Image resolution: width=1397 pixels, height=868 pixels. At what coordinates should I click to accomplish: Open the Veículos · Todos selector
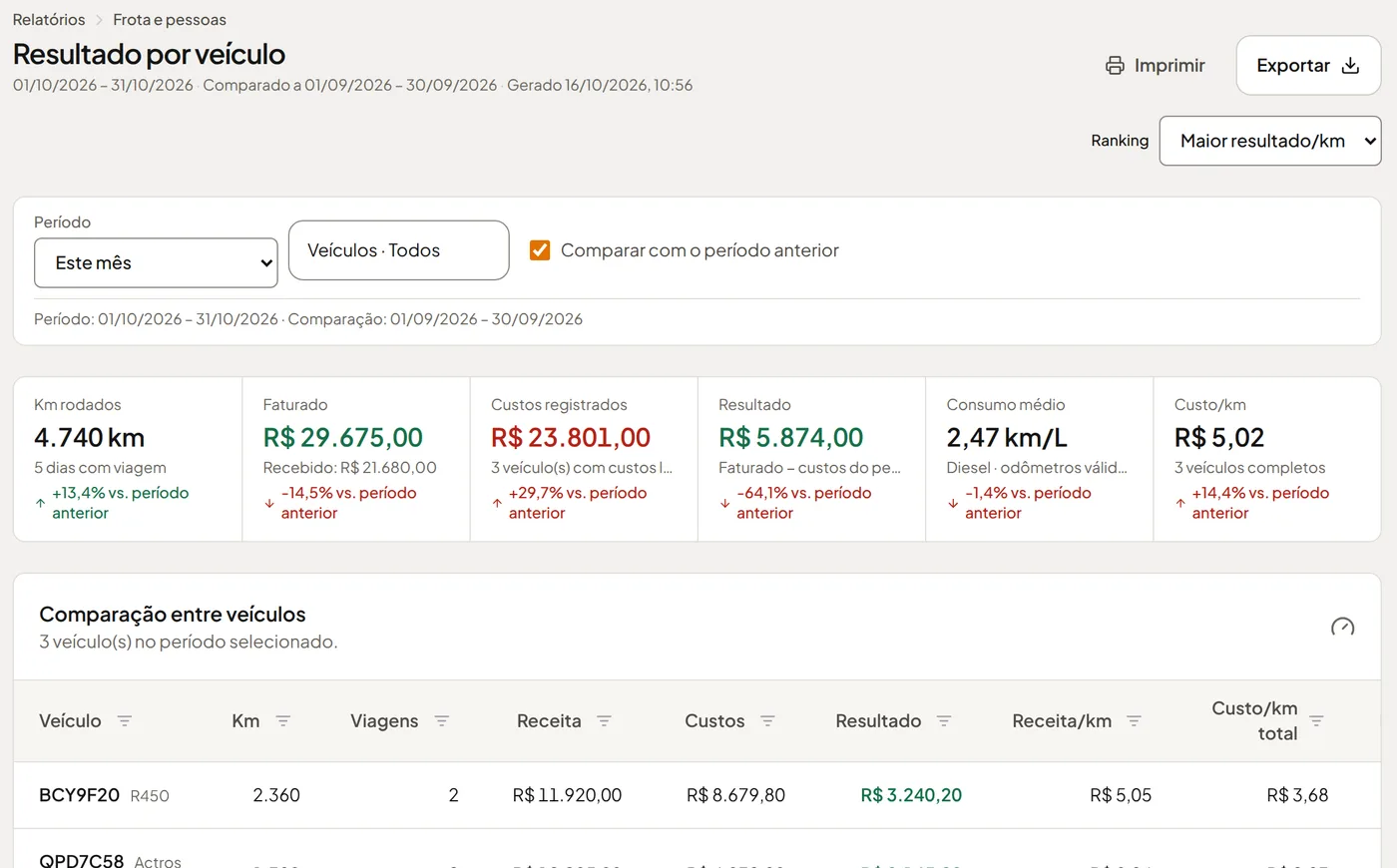399,250
